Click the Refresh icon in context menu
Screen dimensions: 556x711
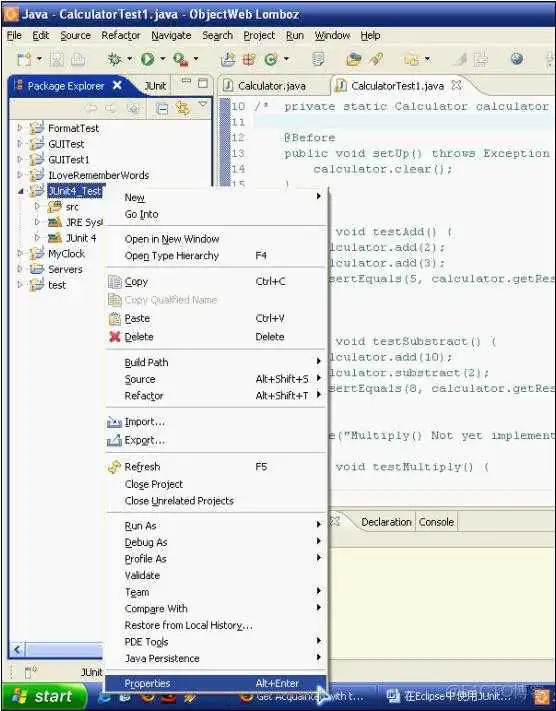(114, 467)
